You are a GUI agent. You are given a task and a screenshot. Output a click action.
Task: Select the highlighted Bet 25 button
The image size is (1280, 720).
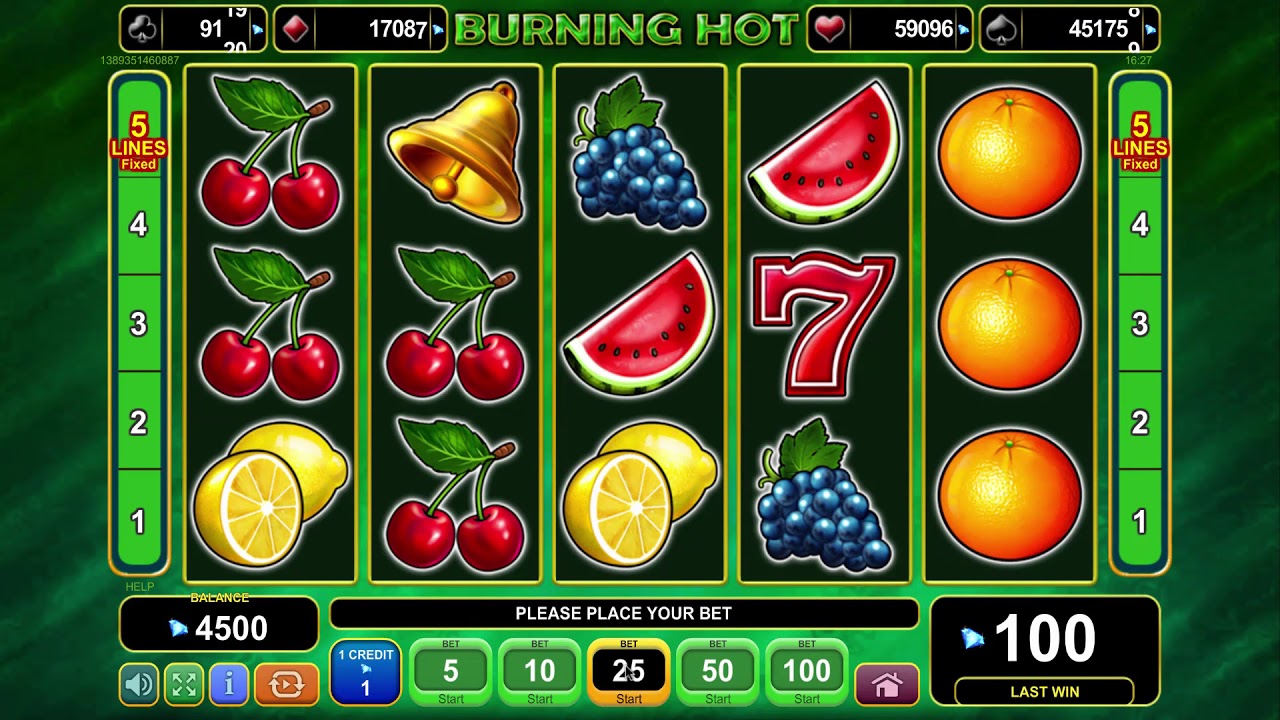pos(629,672)
